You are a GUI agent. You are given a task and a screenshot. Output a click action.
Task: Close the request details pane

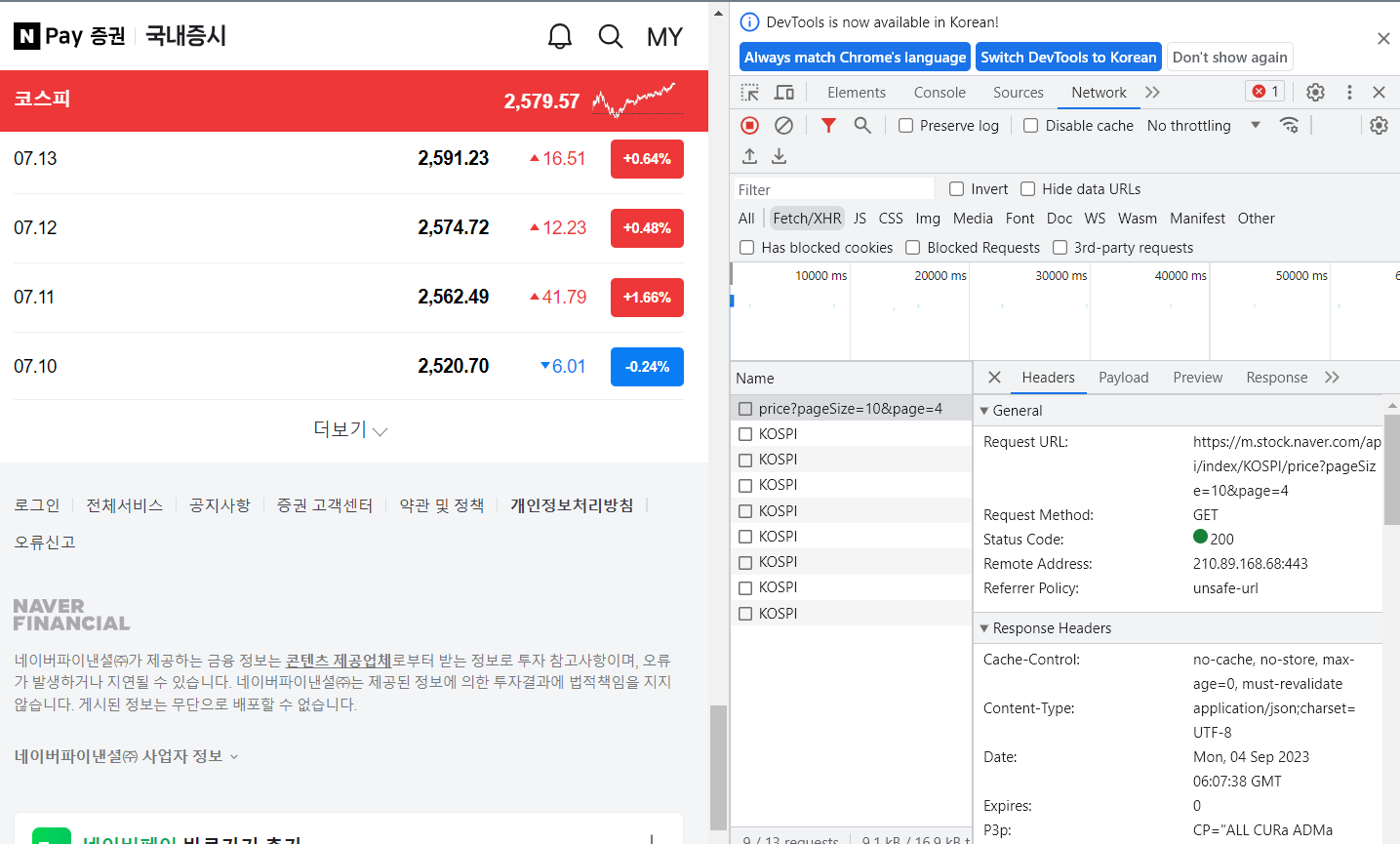click(994, 378)
